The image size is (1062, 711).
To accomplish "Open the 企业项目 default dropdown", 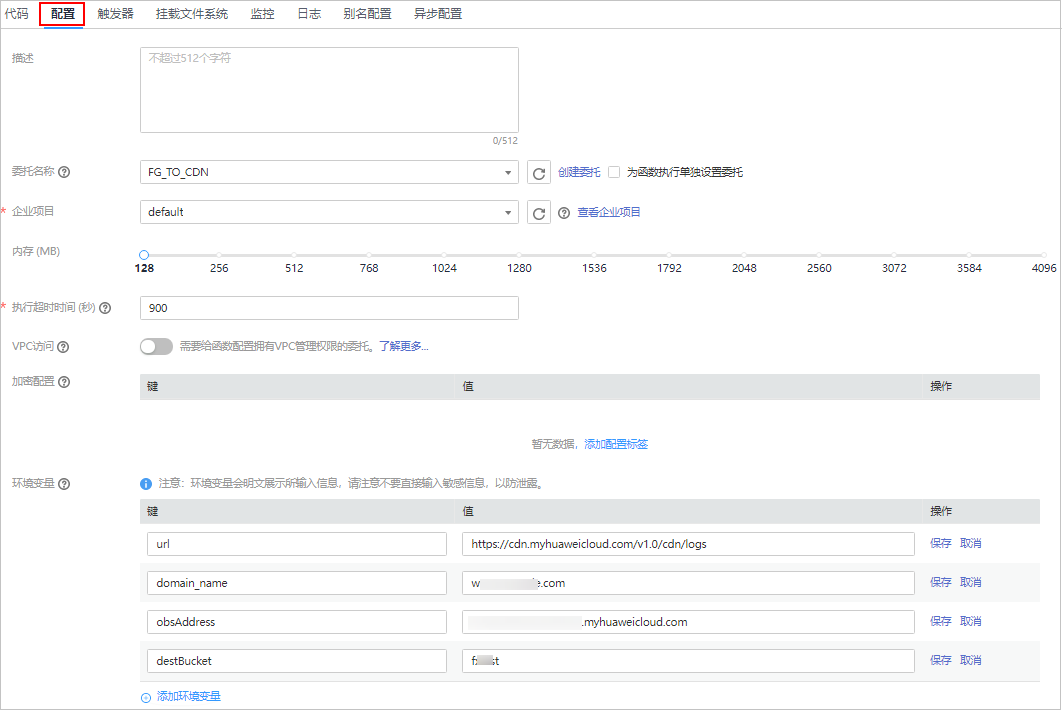I will point(329,212).
